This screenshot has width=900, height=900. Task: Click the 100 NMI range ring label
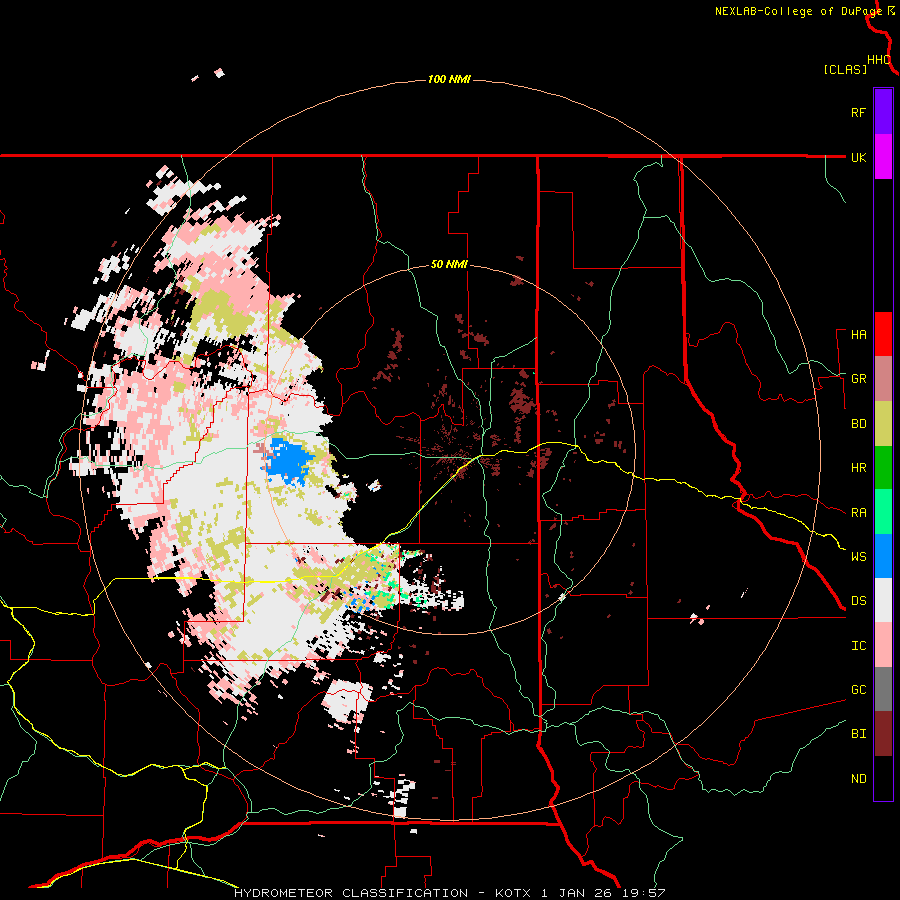449,79
